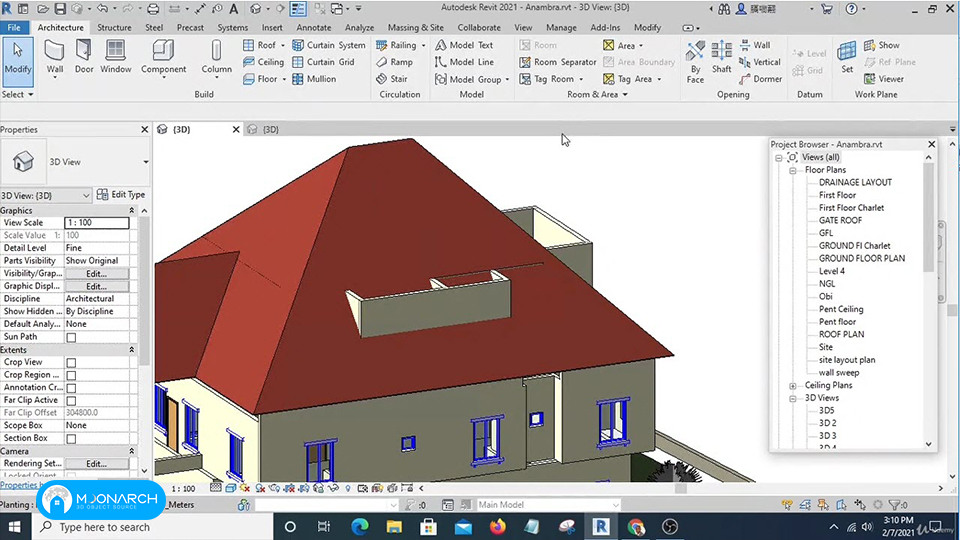Click the Windows search box on taskbar
The width and height of the screenshot is (960, 540).
point(153,527)
